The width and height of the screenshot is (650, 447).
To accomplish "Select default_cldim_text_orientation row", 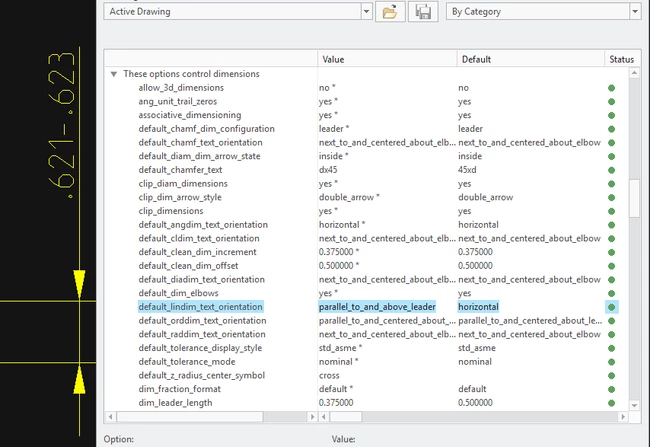I will (x=199, y=238).
